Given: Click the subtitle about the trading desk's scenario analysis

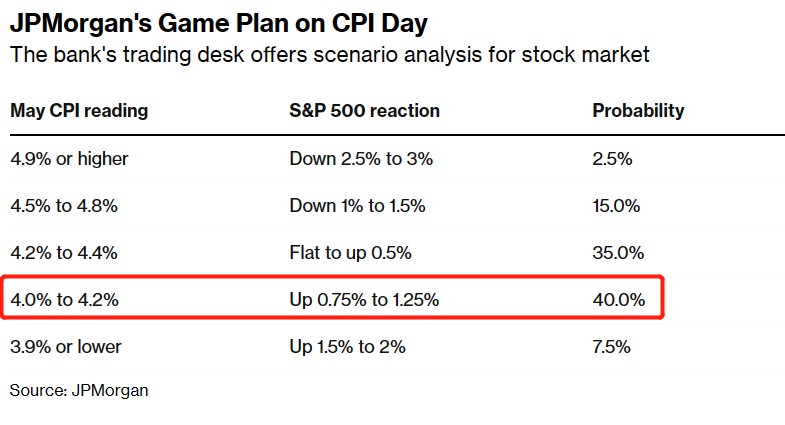Looking at the screenshot, I should click(330, 54).
